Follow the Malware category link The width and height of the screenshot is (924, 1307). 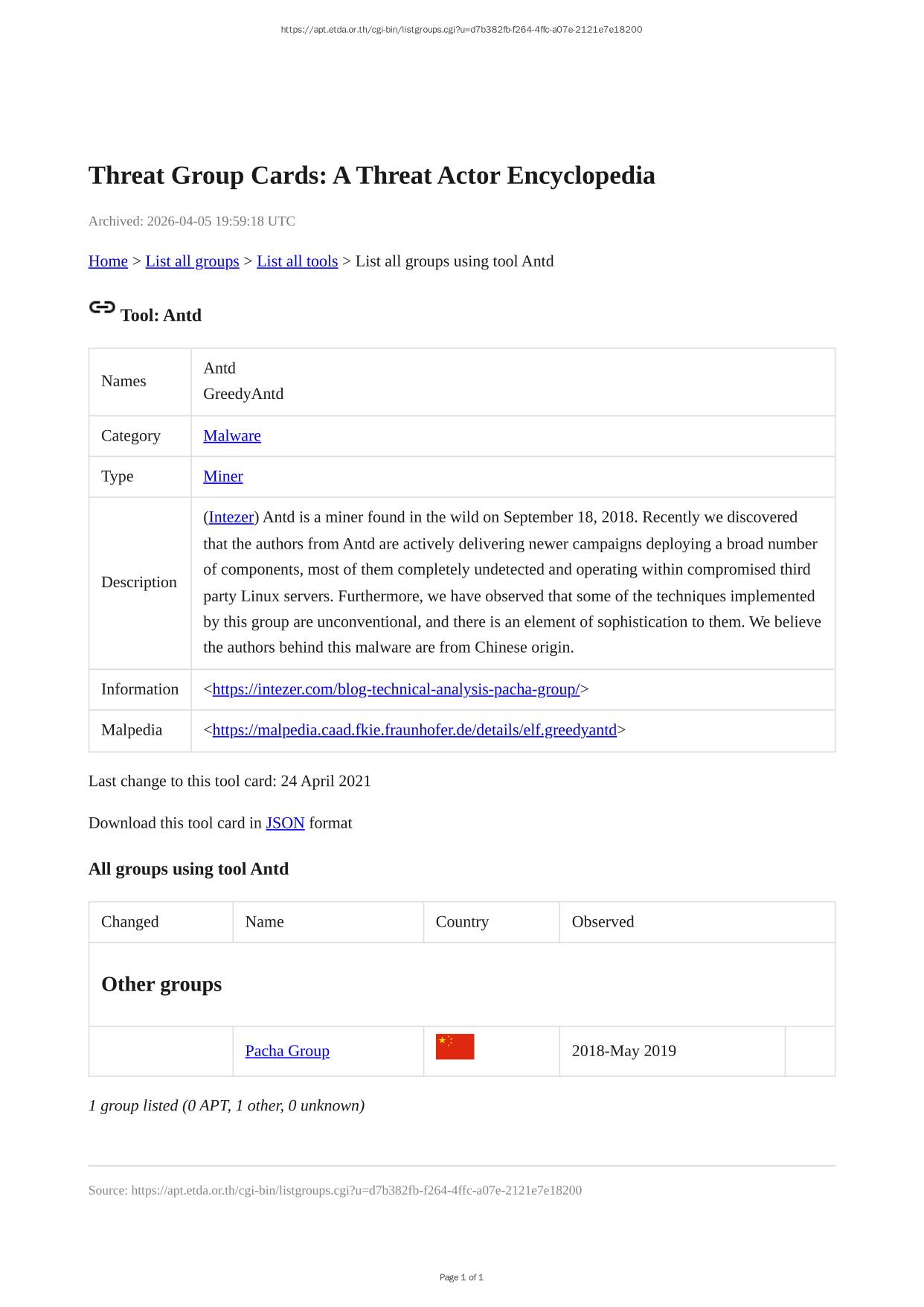(232, 435)
